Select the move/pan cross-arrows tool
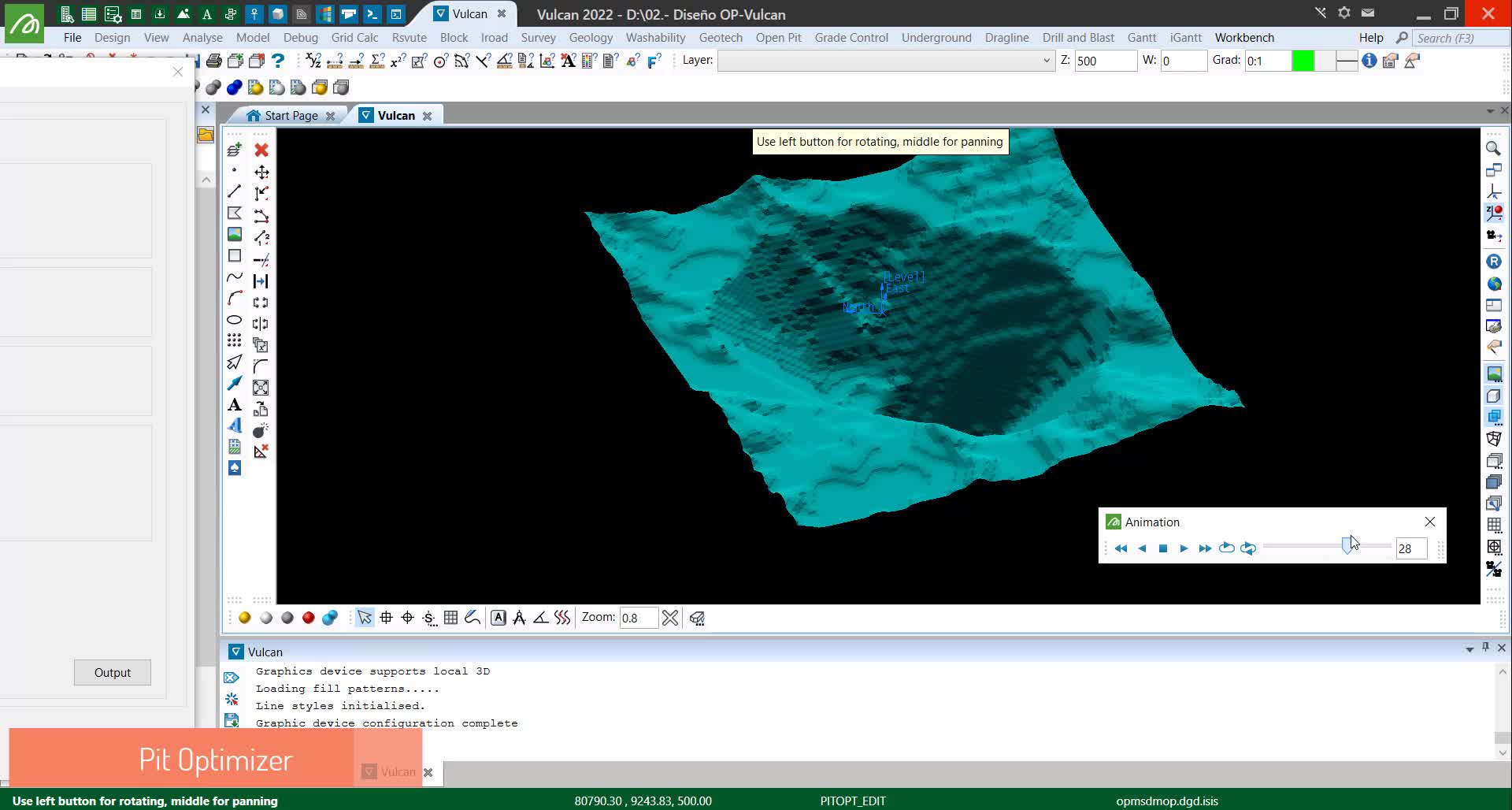Viewport: 1512px width, 810px height. [x=261, y=172]
